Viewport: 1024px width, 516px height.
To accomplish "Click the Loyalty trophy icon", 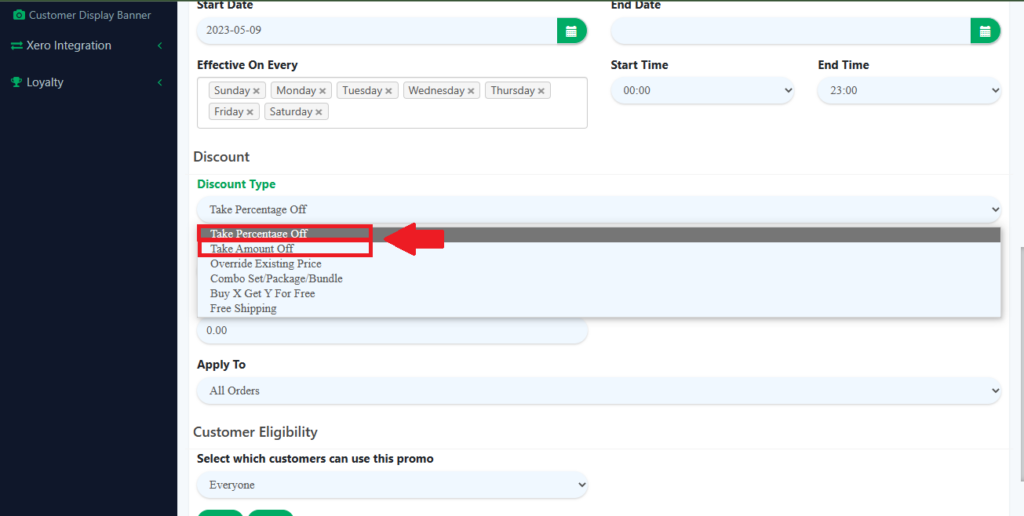I will click(x=16, y=82).
